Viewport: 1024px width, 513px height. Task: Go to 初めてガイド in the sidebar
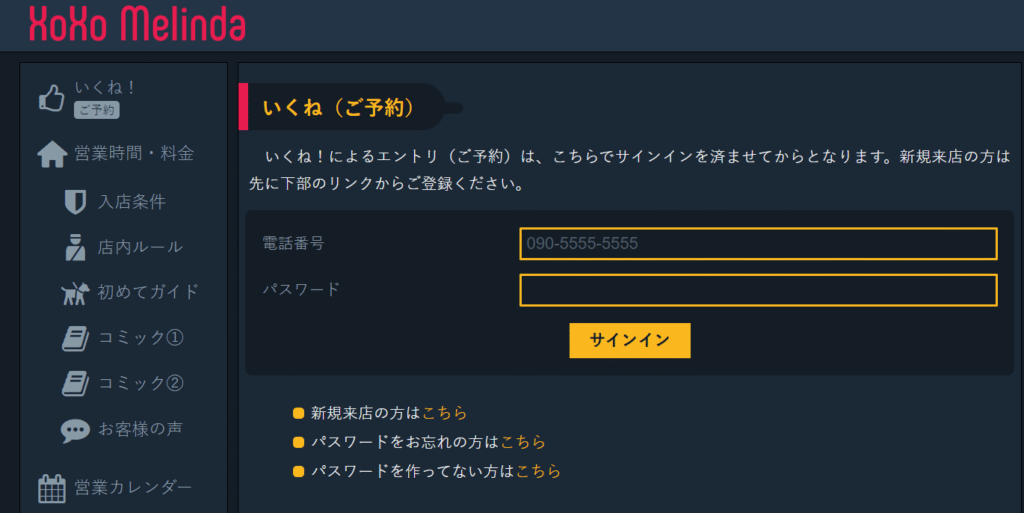[x=148, y=292]
